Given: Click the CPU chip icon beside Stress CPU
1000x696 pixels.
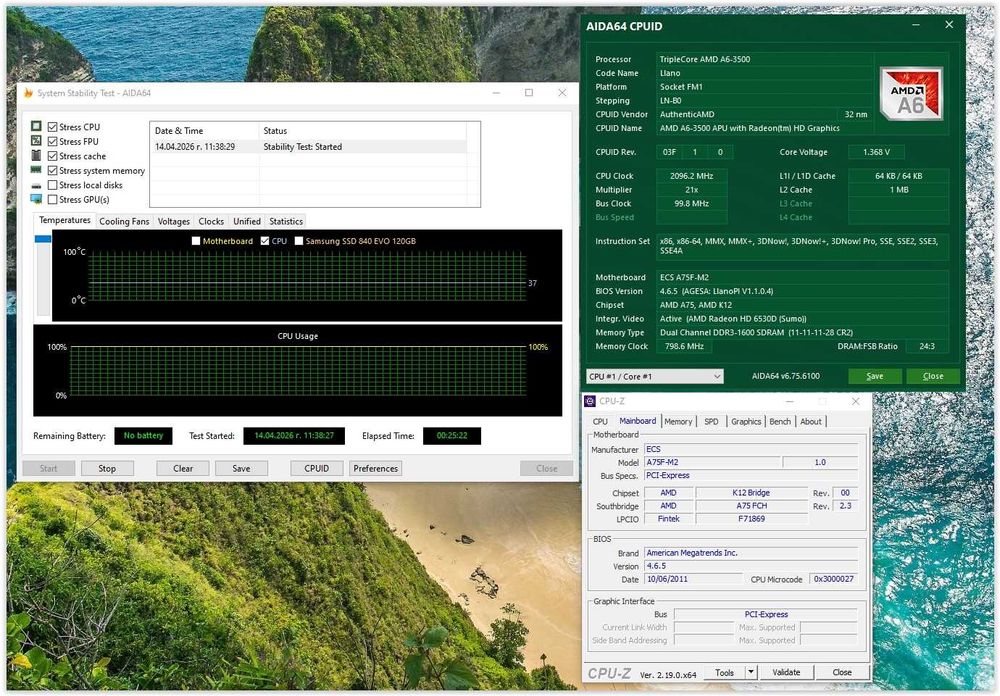Looking at the screenshot, I should [36, 126].
